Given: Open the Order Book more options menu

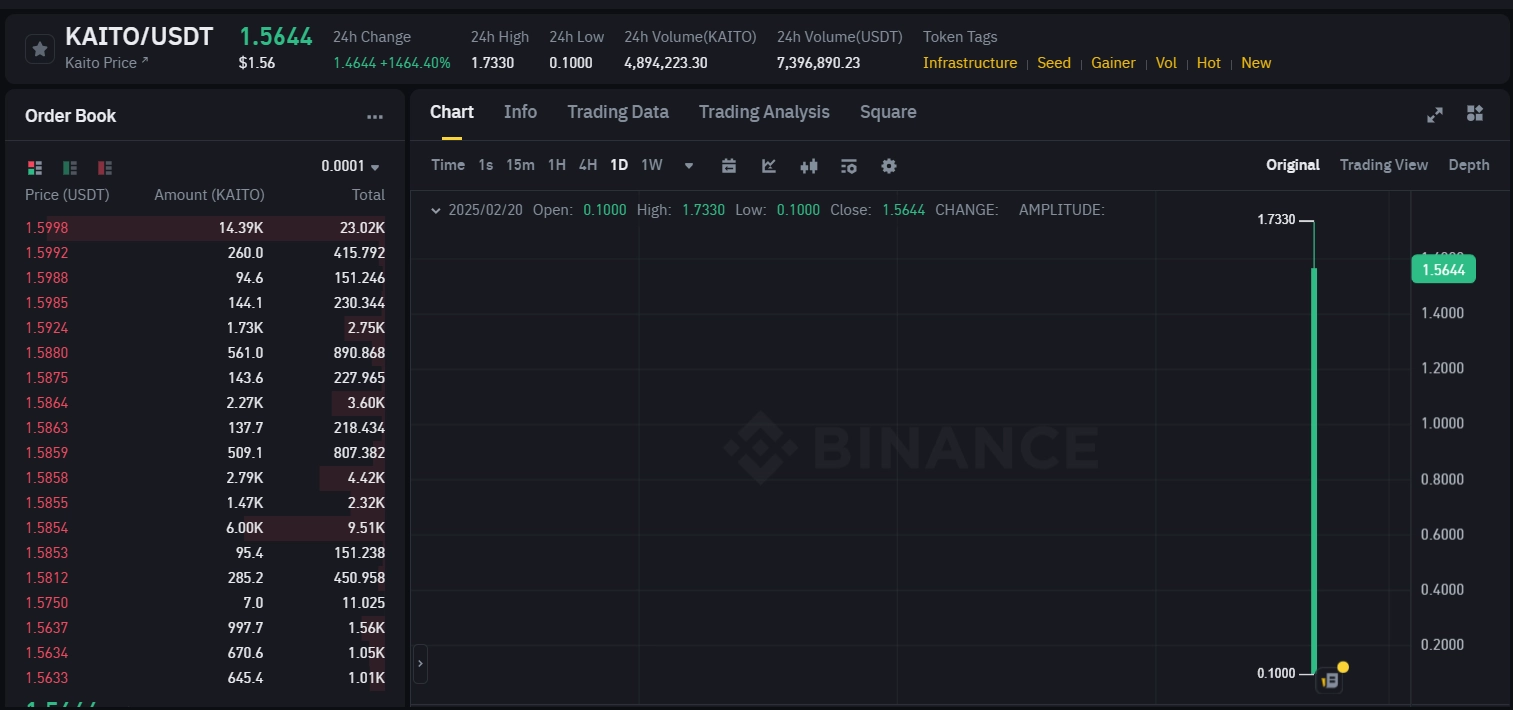Looking at the screenshot, I should coord(375,116).
